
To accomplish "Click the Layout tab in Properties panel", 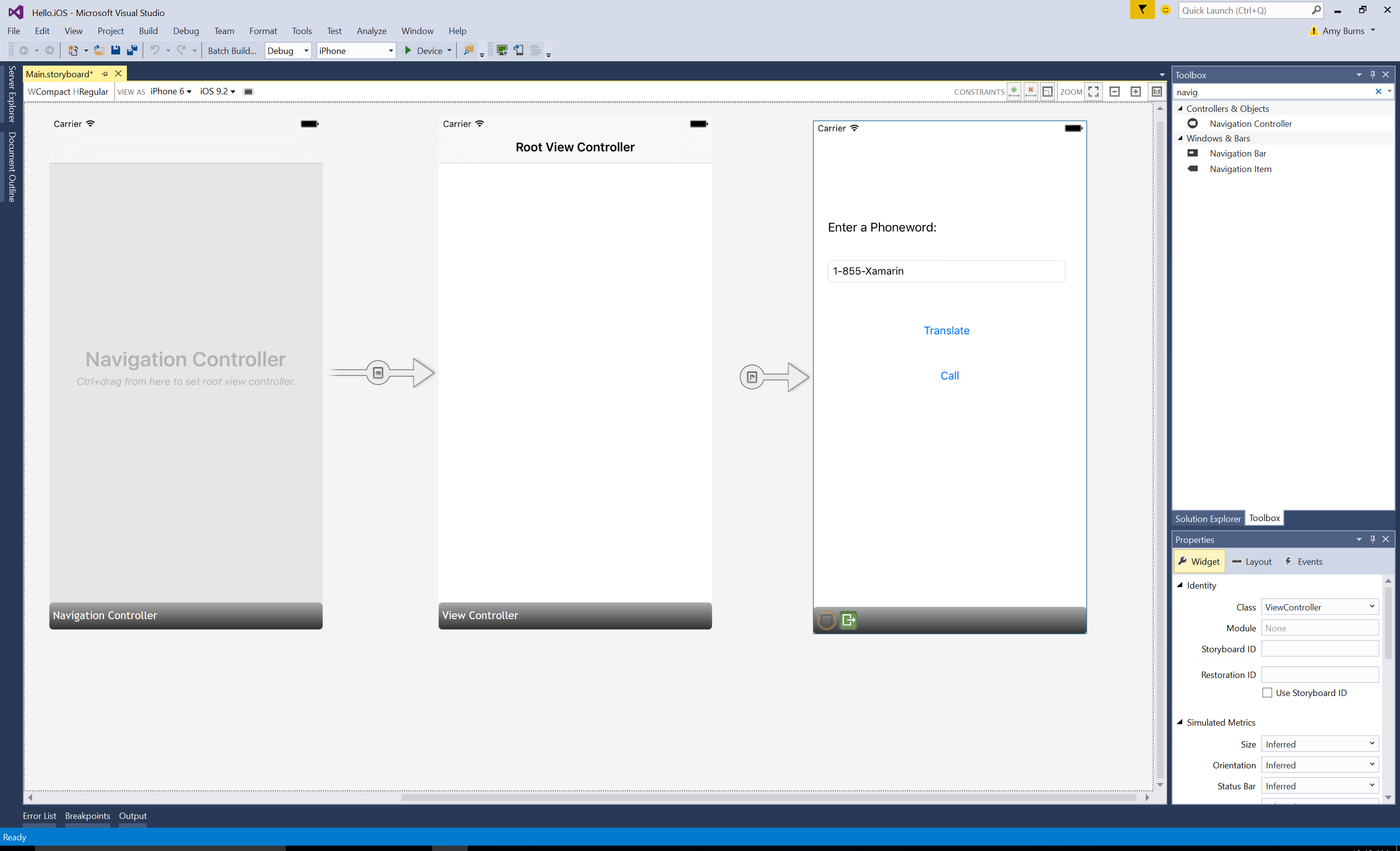I will point(1258,561).
